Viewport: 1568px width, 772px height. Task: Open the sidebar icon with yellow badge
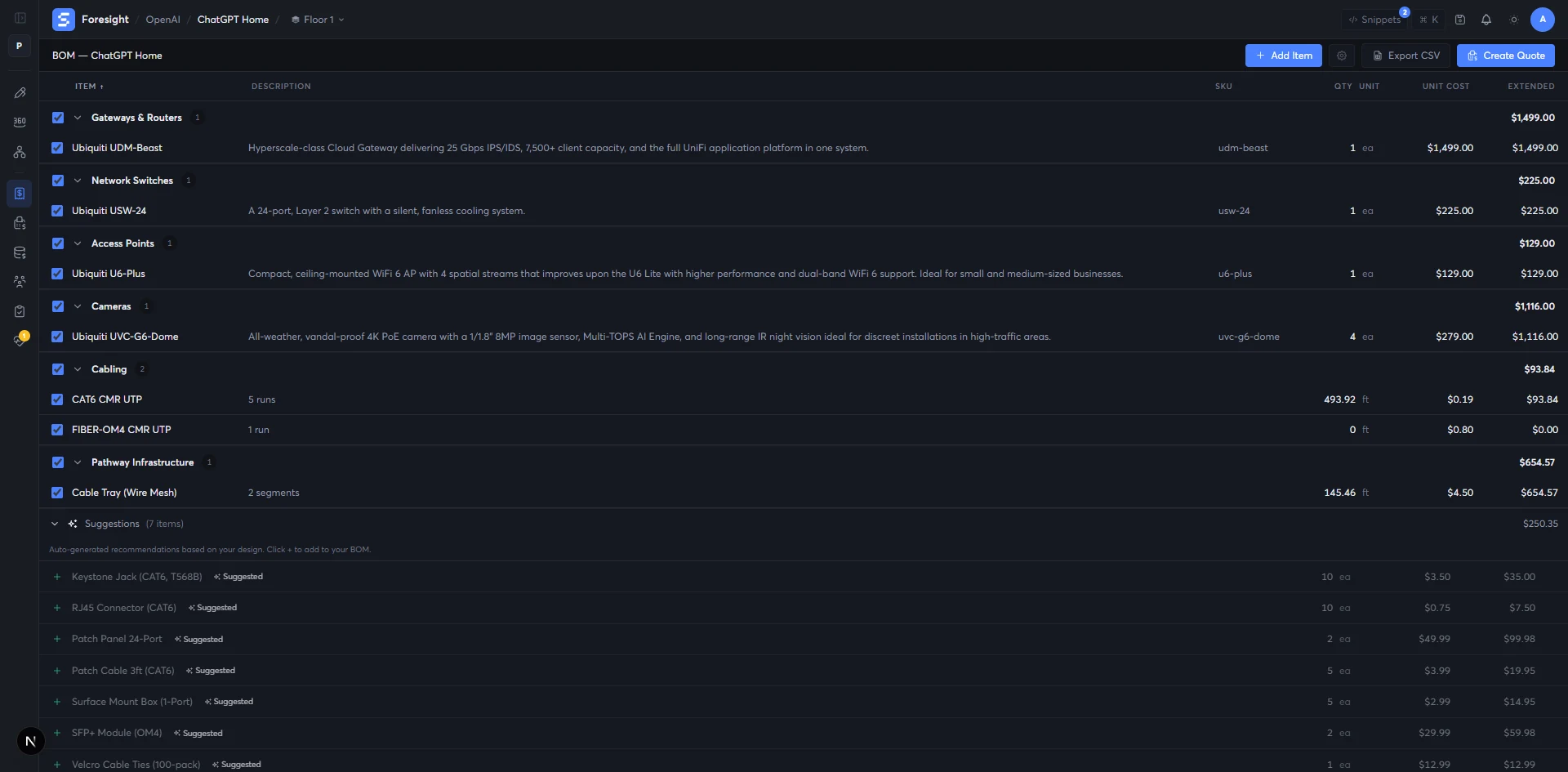coord(20,340)
